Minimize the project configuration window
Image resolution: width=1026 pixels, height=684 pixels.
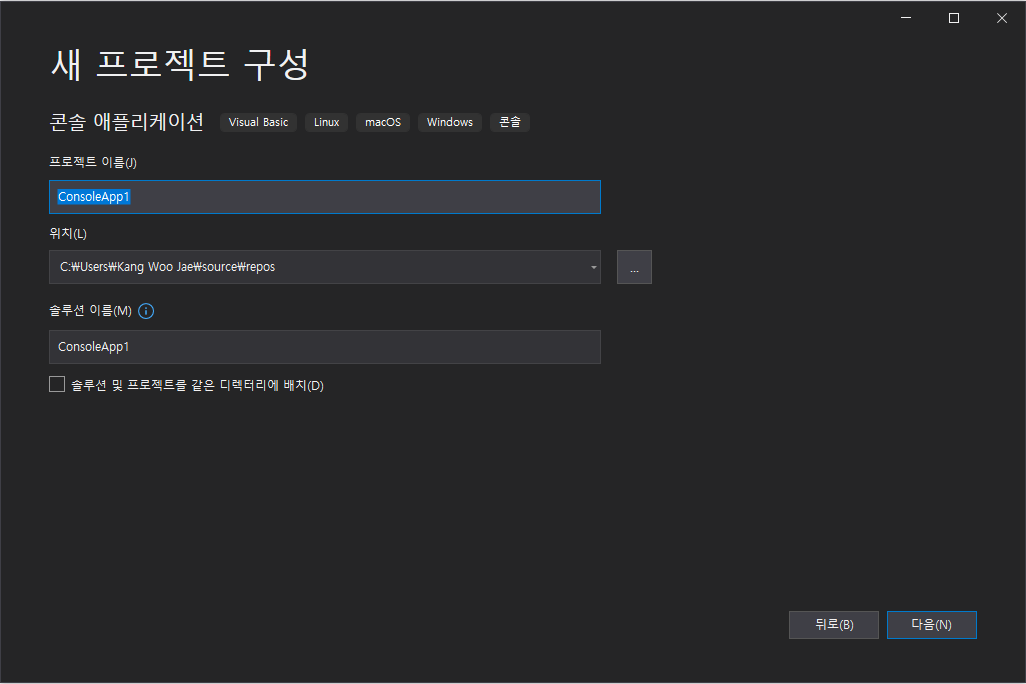(x=906, y=18)
